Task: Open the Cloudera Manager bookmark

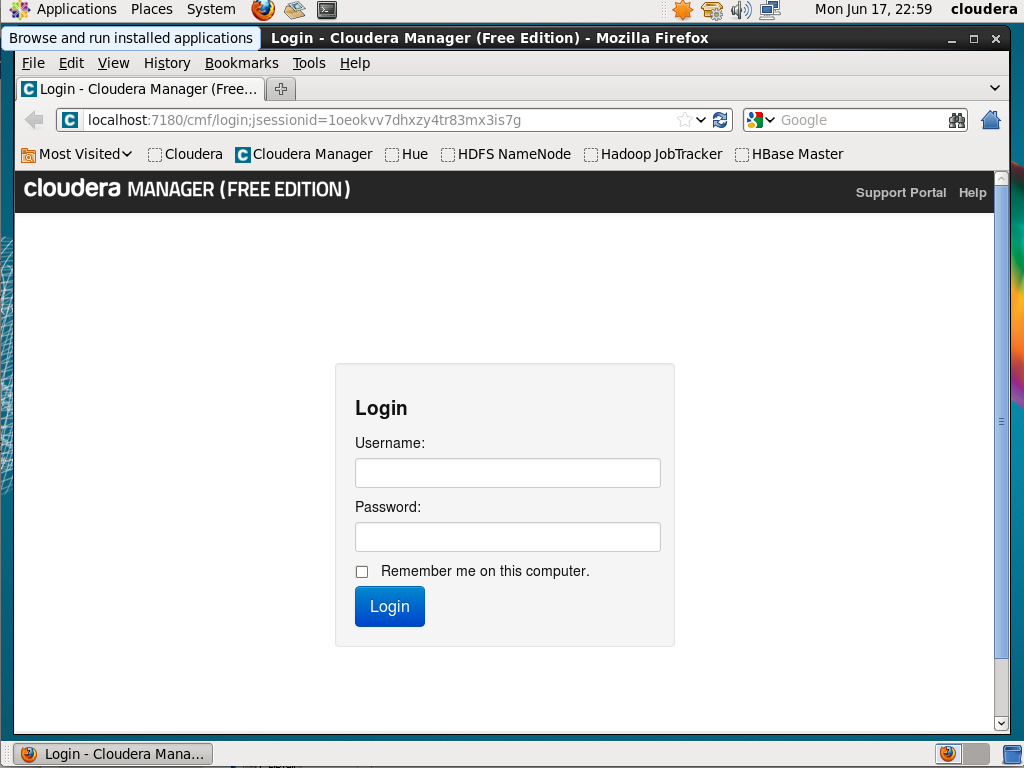Action: click(x=304, y=155)
